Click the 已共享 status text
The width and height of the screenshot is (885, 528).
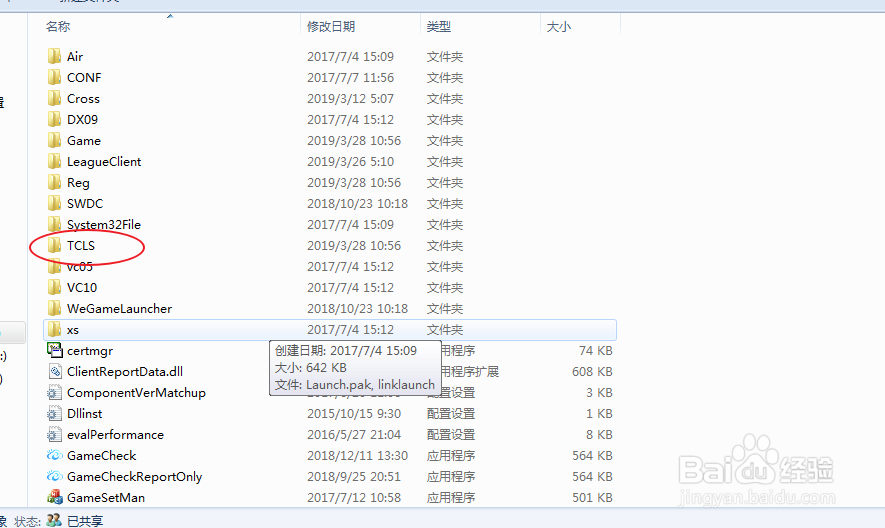click(85, 521)
